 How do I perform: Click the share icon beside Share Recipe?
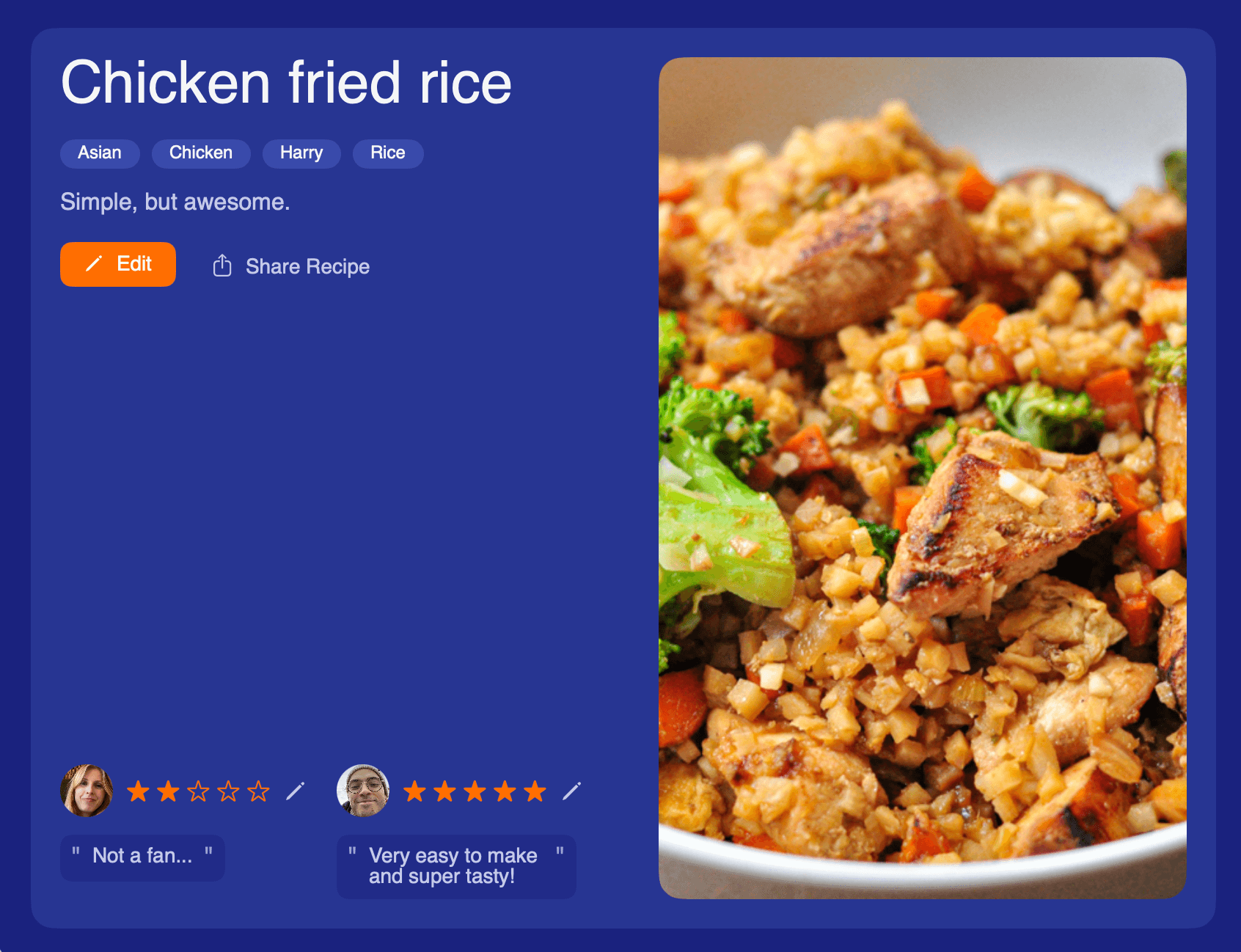pyautogui.click(x=222, y=266)
